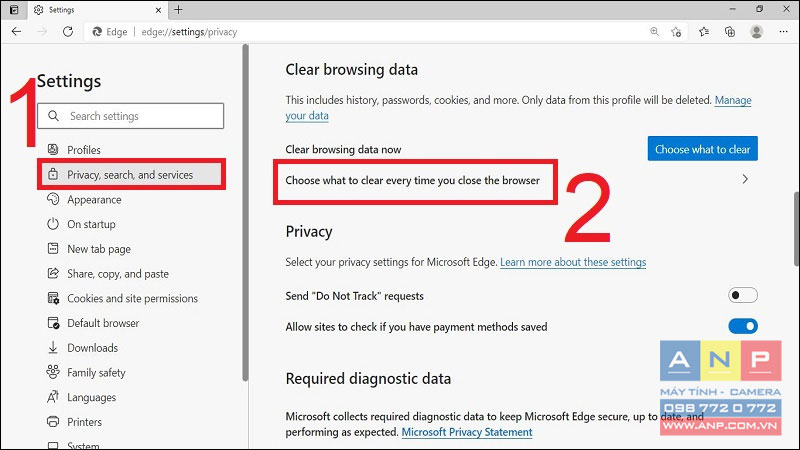Viewport: 800px width, 450px height.
Task: Open Choose what to clear every time row
Action: pyautogui.click(x=521, y=180)
